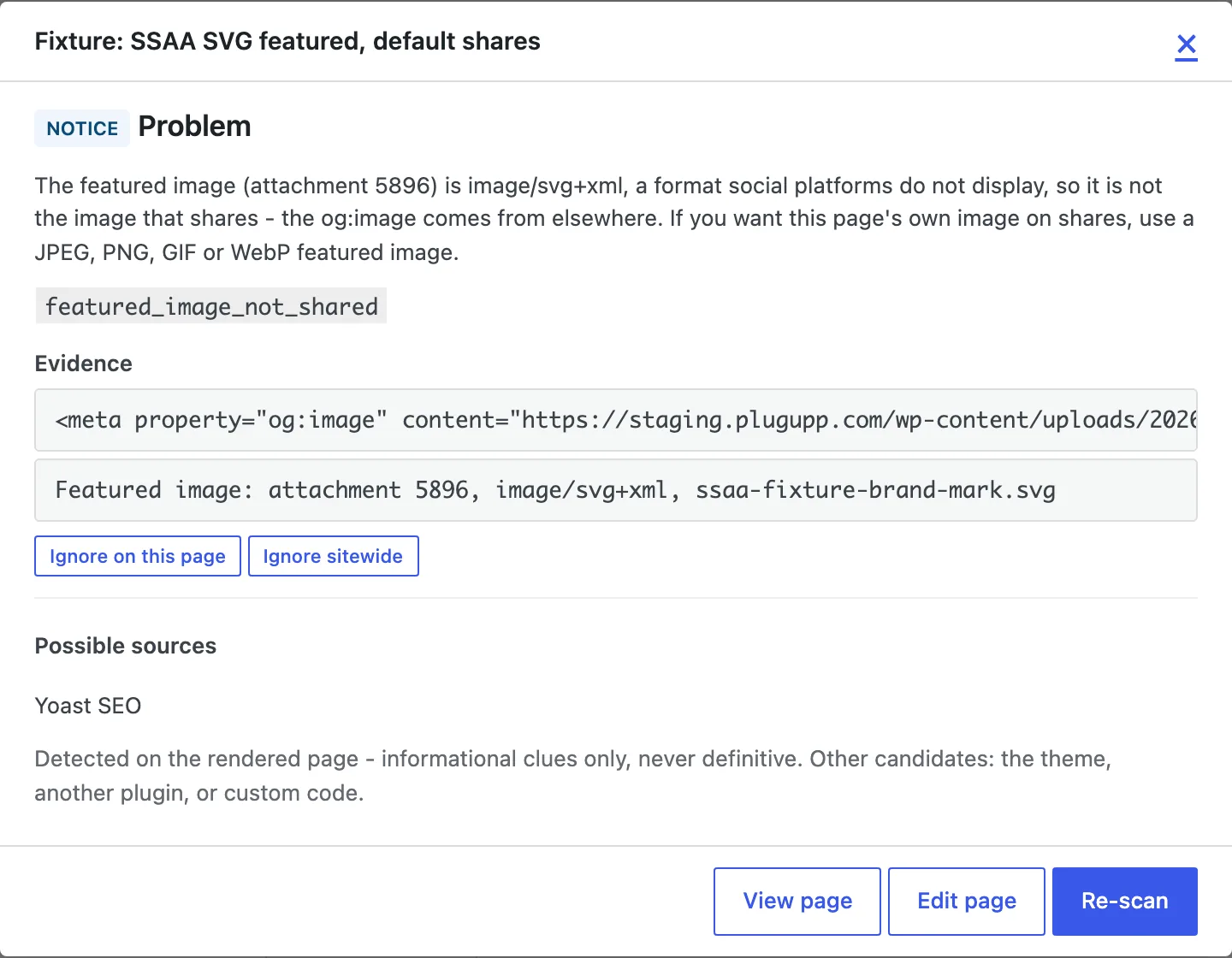Screen dimensions: 1232x958
Task: Click the Evidence heading
Action: pos(83,364)
